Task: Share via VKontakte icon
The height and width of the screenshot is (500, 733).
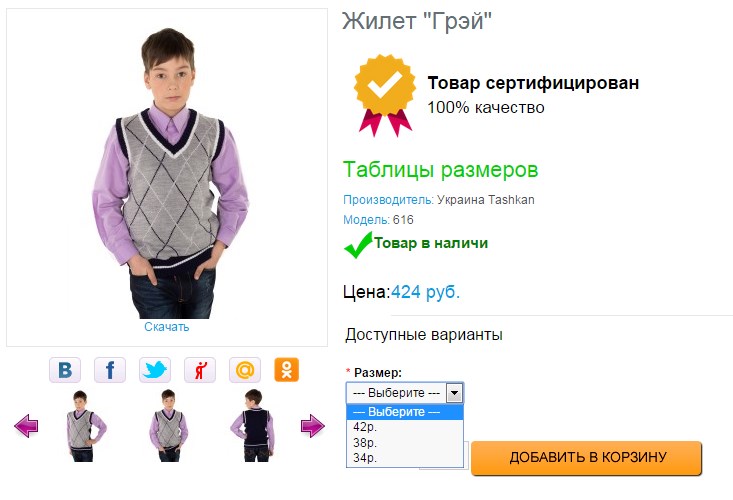Action: [x=65, y=370]
